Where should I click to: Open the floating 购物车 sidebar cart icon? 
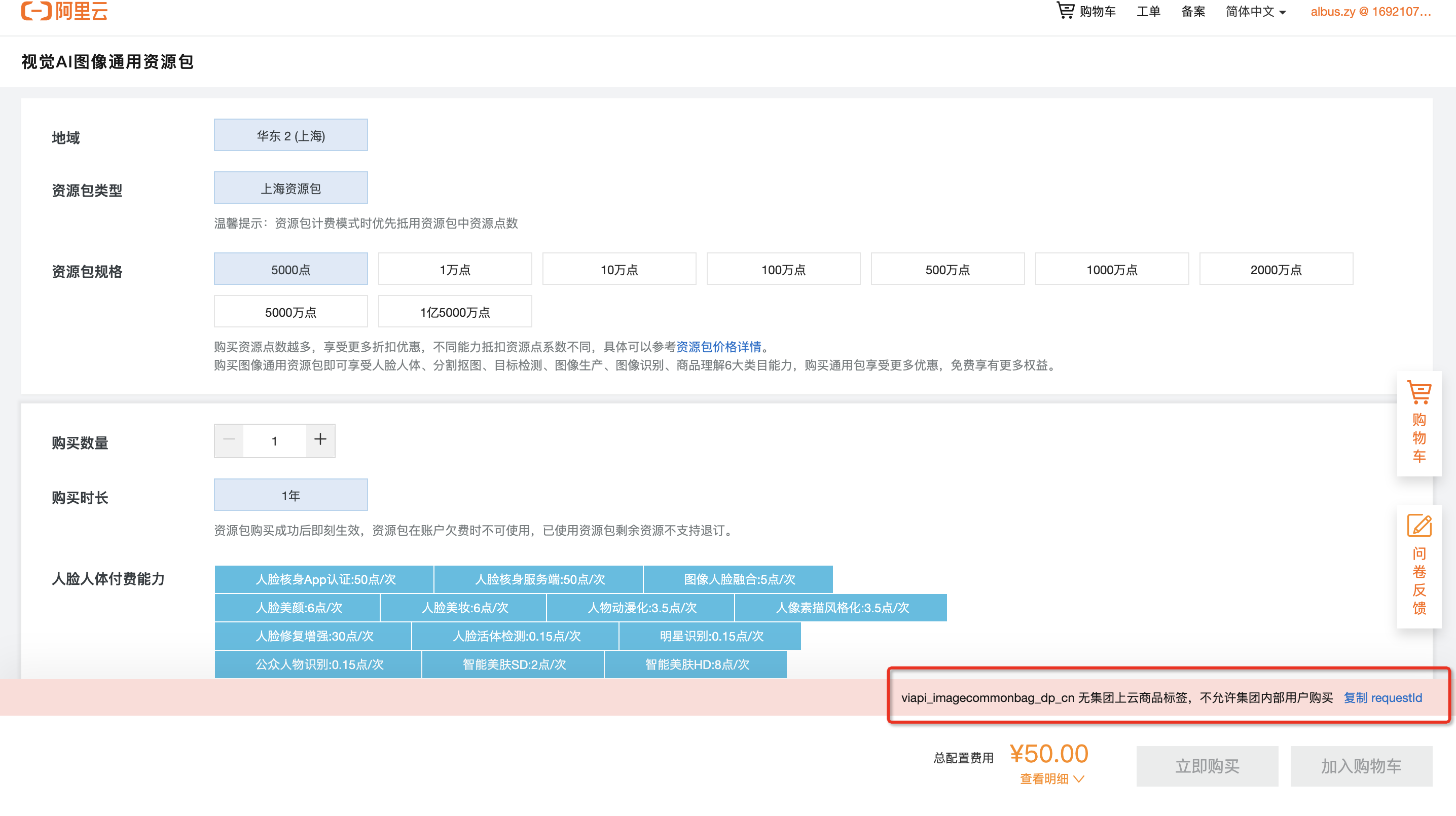point(1418,423)
